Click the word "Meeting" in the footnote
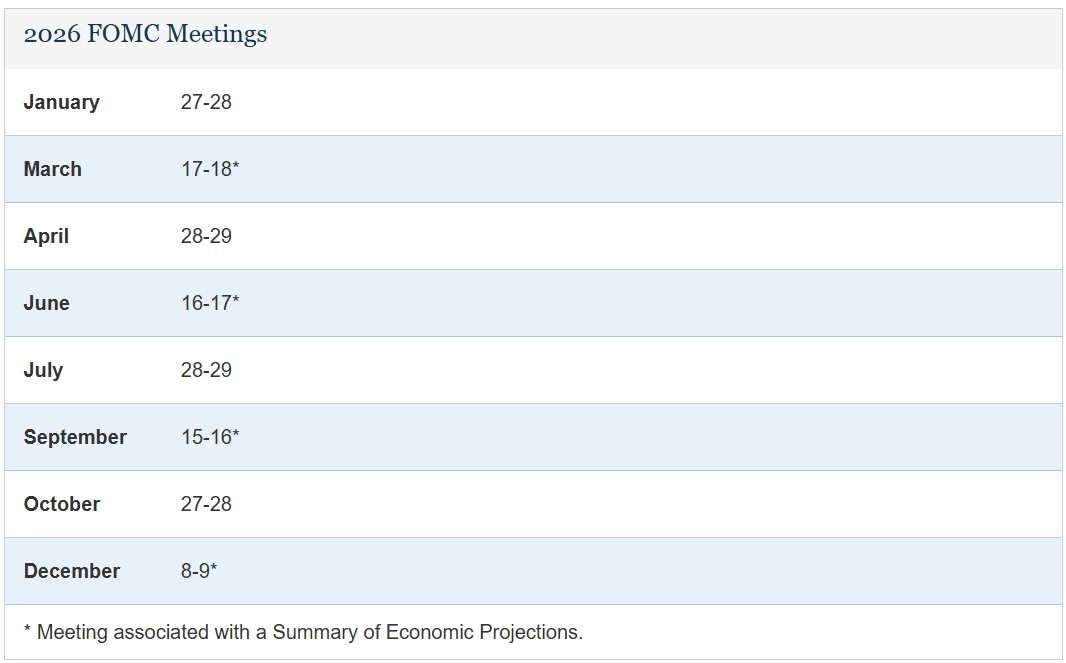This screenshot has height=663, width=1066. pos(73,632)
